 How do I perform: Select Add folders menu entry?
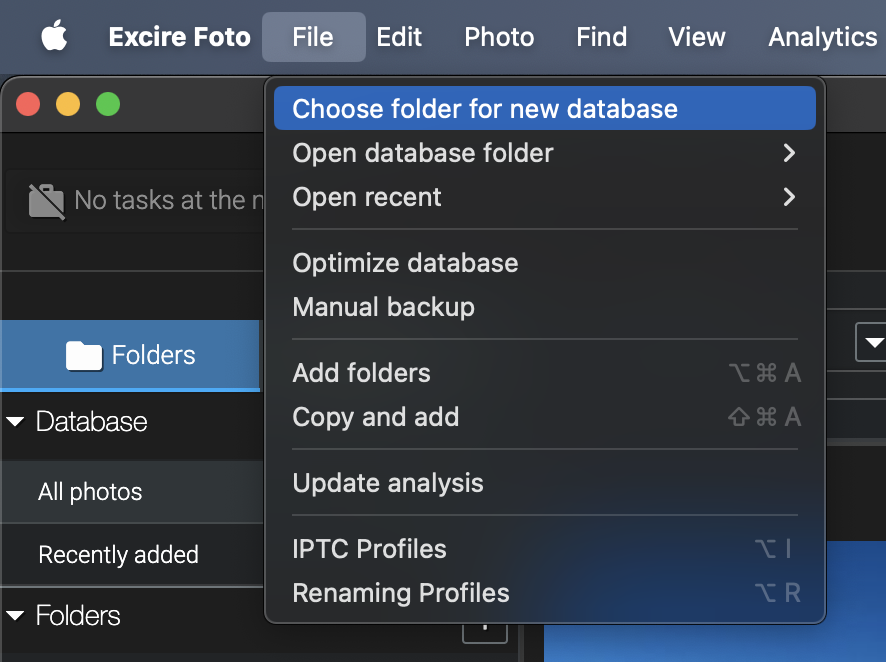(x=545, y=373)
